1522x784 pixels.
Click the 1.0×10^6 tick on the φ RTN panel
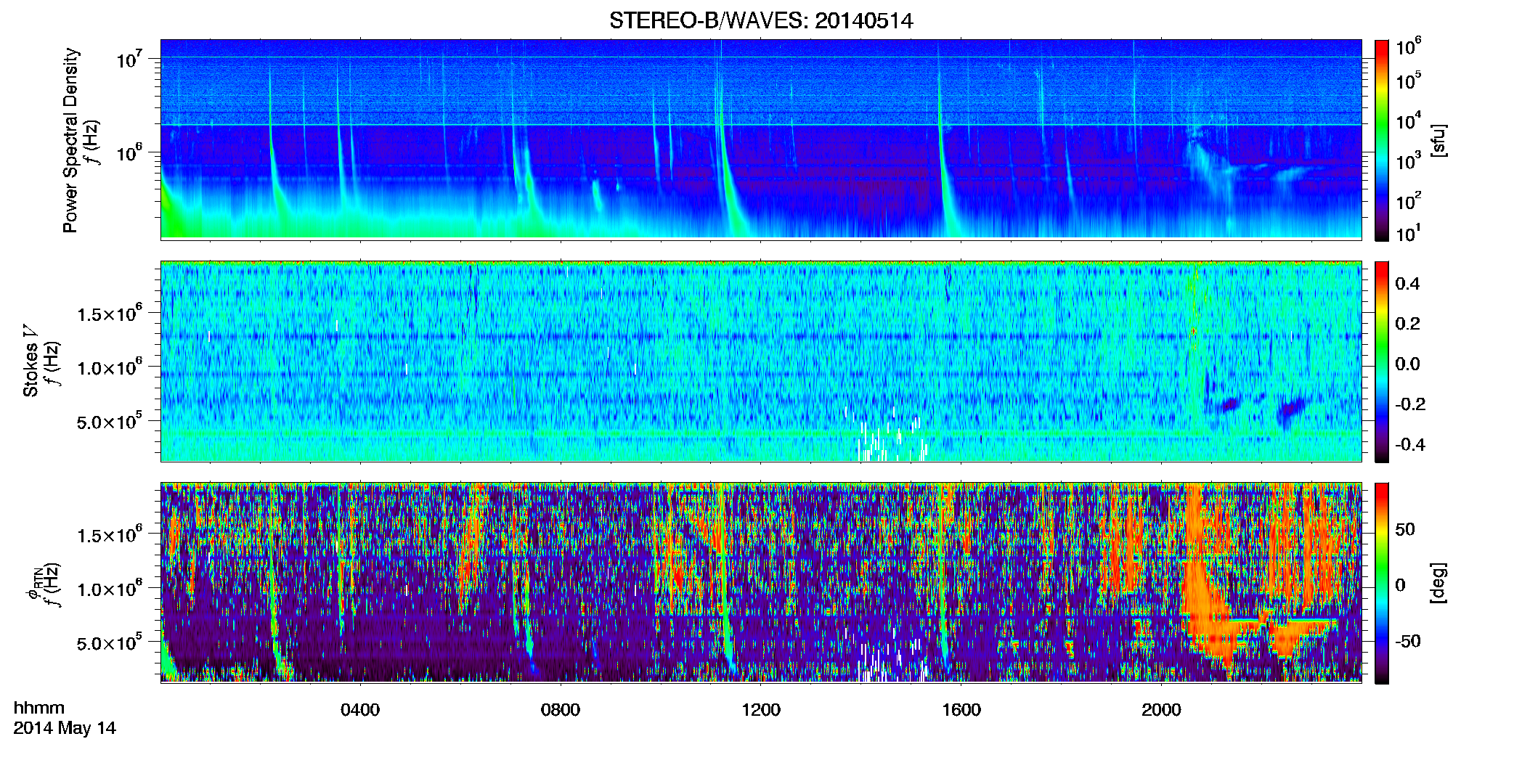[x=110, y=589]
